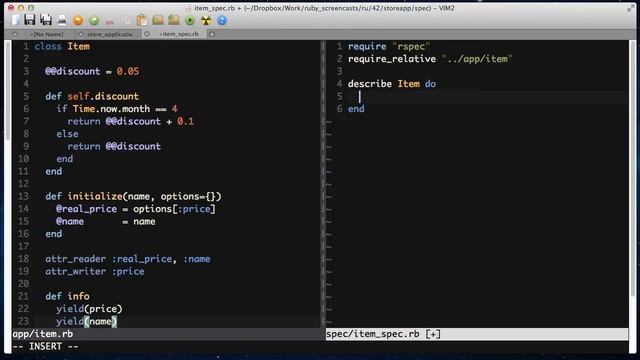
Task: Click the Save Session folder icon
Action: click(x=174, y=20)
